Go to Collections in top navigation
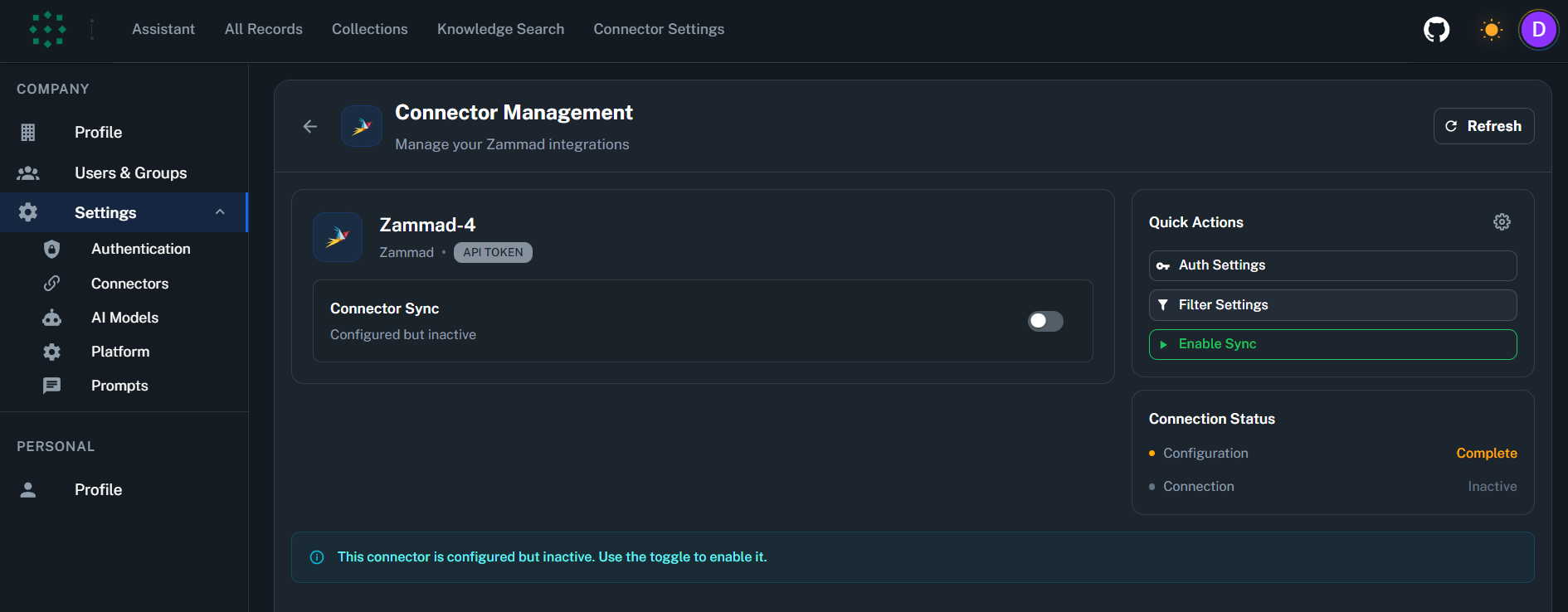 (370, 29)
